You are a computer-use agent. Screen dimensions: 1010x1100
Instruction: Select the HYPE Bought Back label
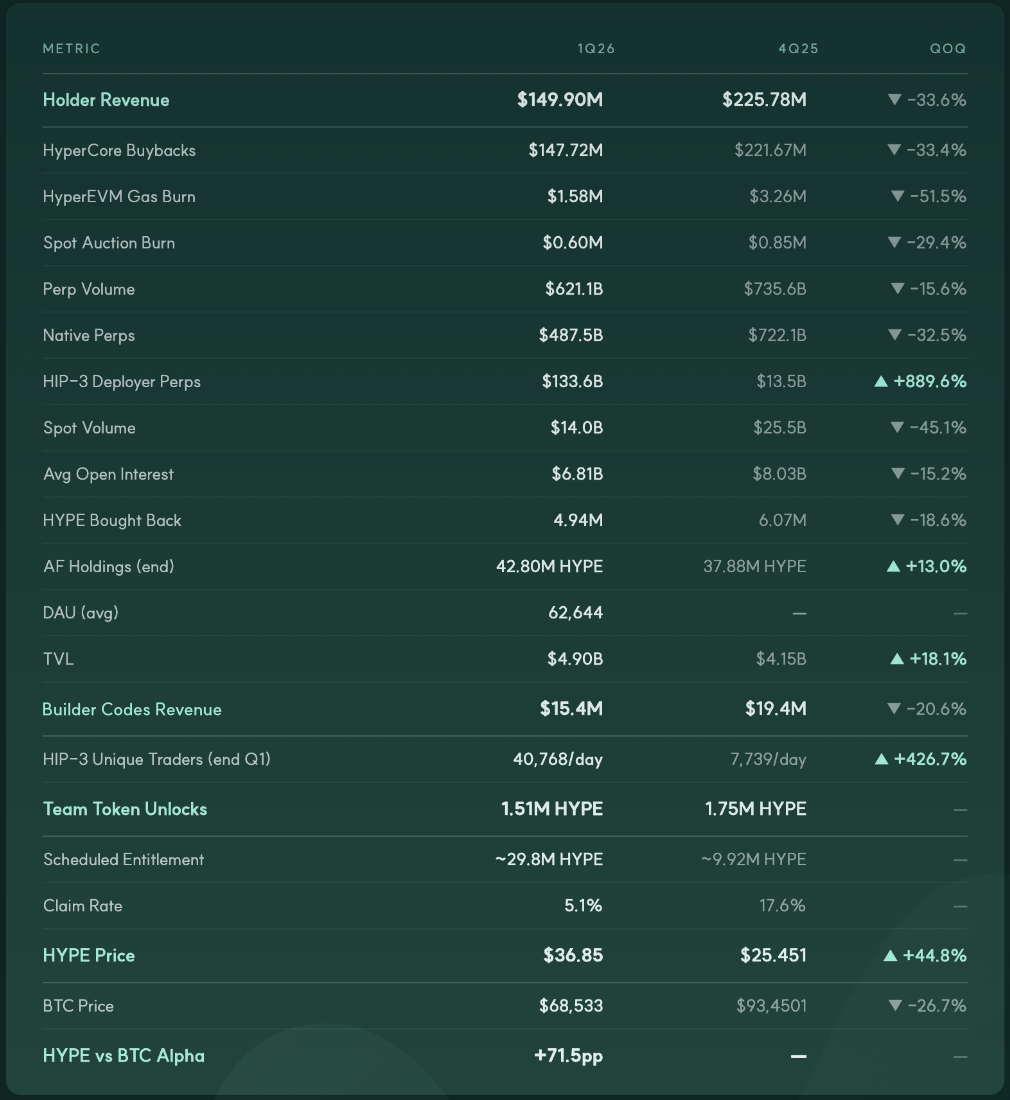pyautogui.click(x=112, y=521)
